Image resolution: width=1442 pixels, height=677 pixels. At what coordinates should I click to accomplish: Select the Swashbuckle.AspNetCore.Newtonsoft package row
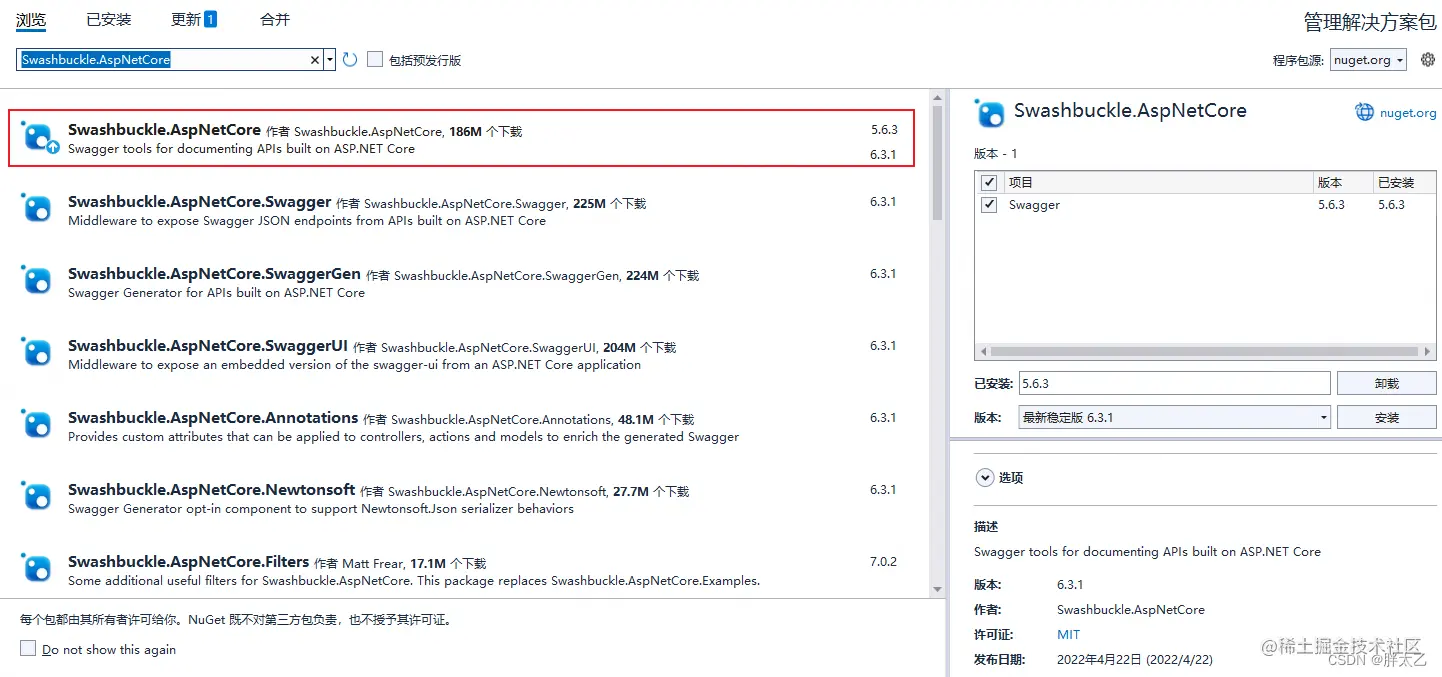[x=462, y=498]
